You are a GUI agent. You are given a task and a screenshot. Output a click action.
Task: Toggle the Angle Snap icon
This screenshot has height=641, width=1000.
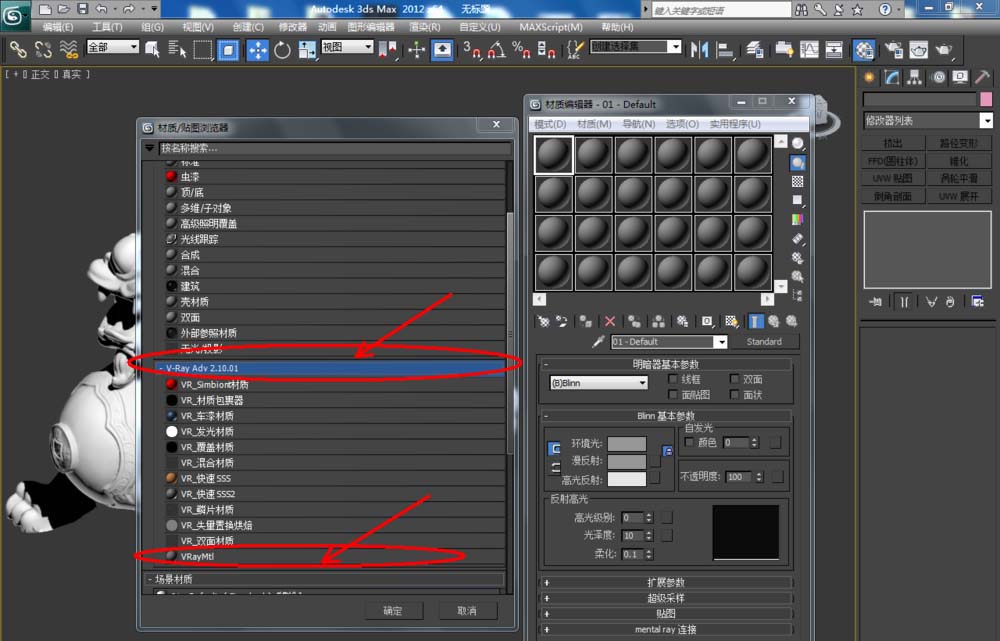click(x=496, y=50)
